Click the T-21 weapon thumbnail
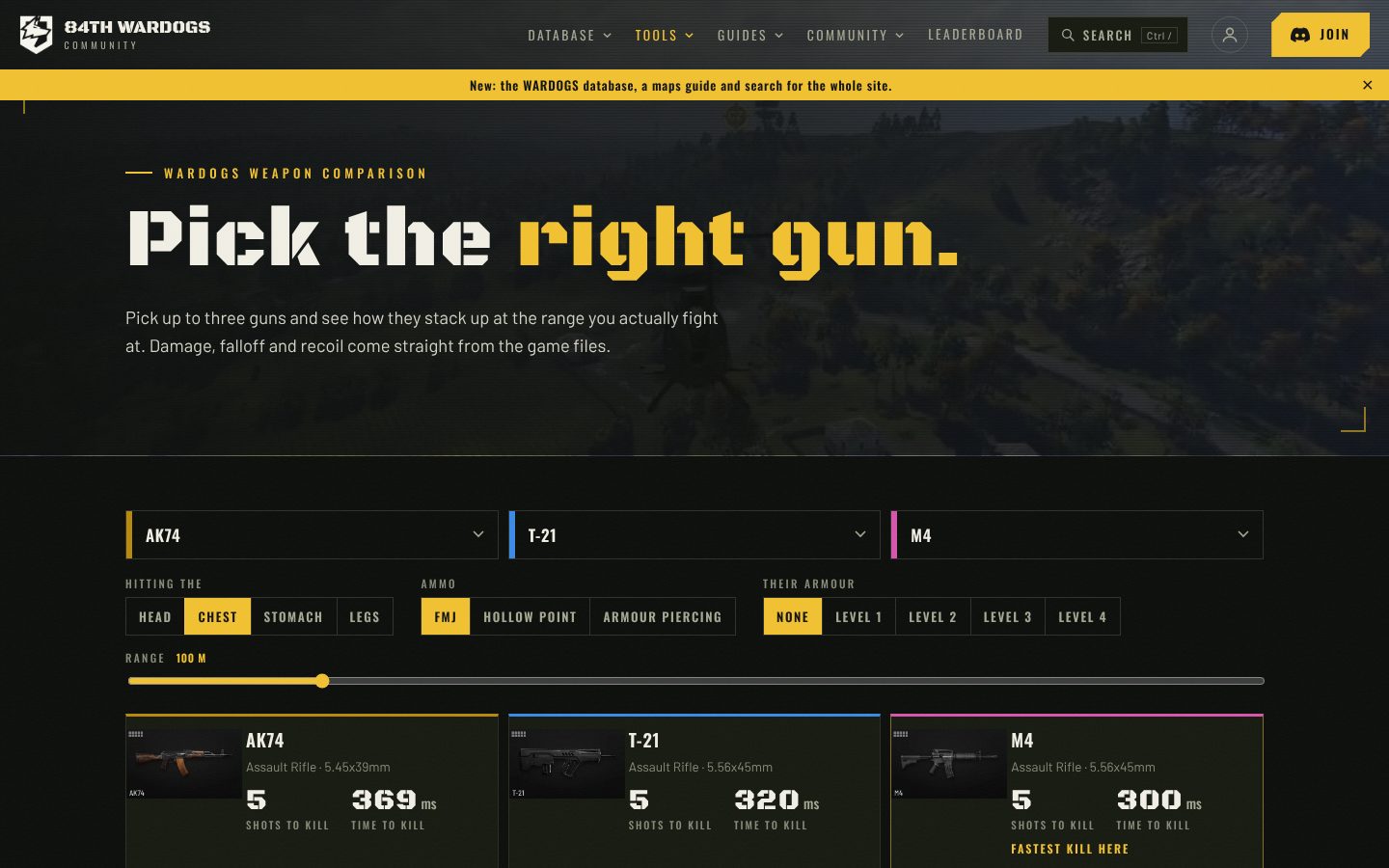The height and width of the screenshot is (868, 1389). pos(567,763)
